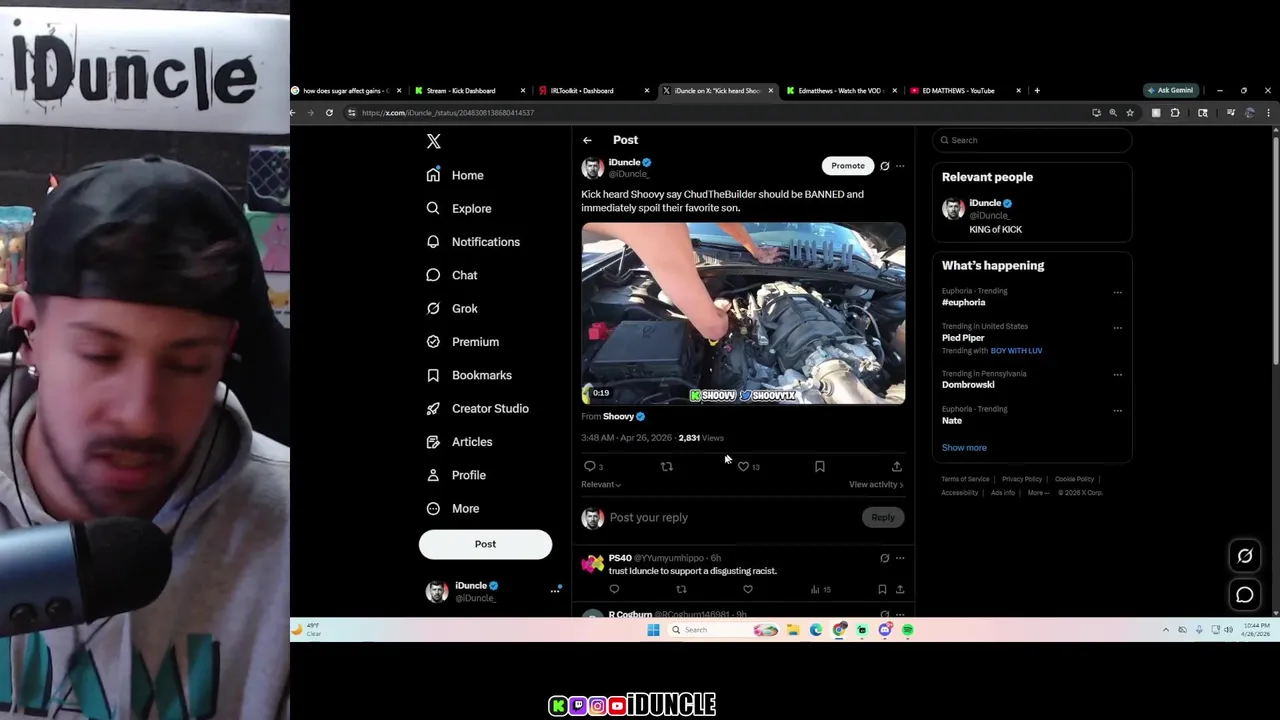Bookmark PS40's comment

882,590
